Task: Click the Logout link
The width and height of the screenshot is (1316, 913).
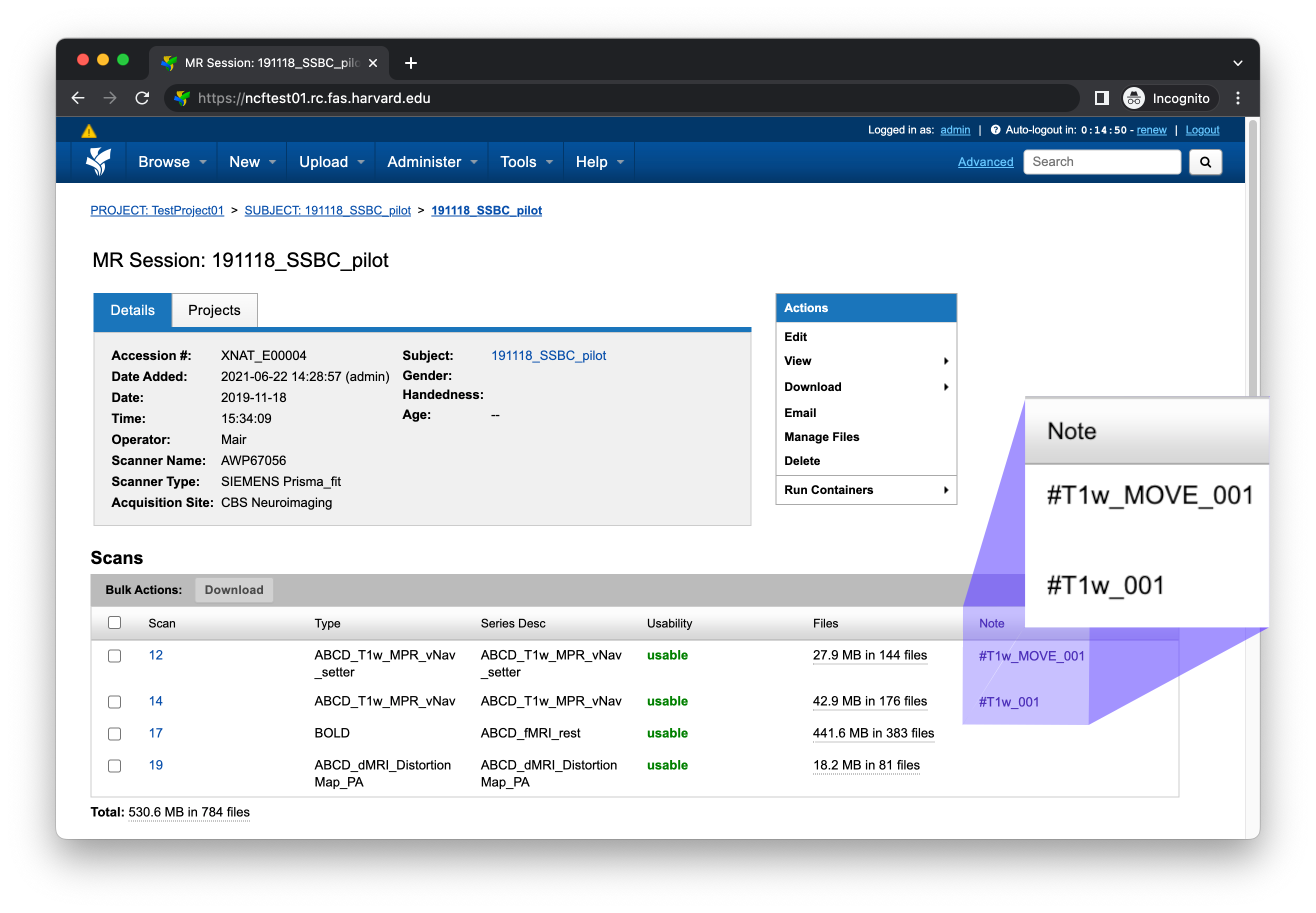Action: [x=1202, y=130]
